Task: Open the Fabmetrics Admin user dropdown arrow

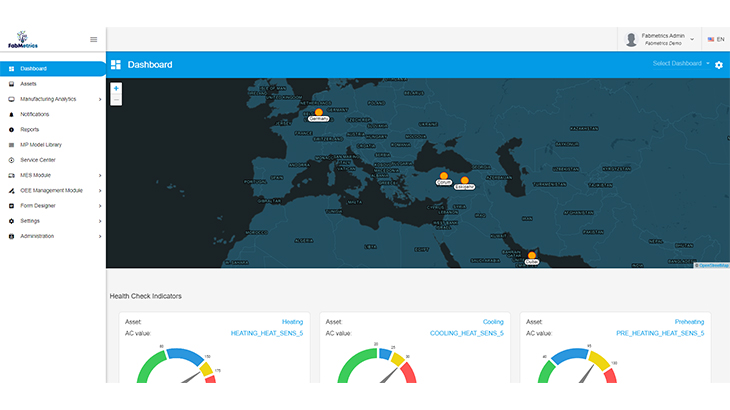Action: point(692,40)
